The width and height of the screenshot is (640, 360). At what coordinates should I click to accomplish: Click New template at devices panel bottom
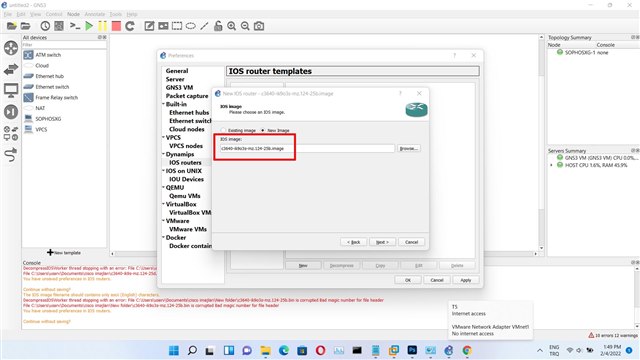[x=64, y=253]
